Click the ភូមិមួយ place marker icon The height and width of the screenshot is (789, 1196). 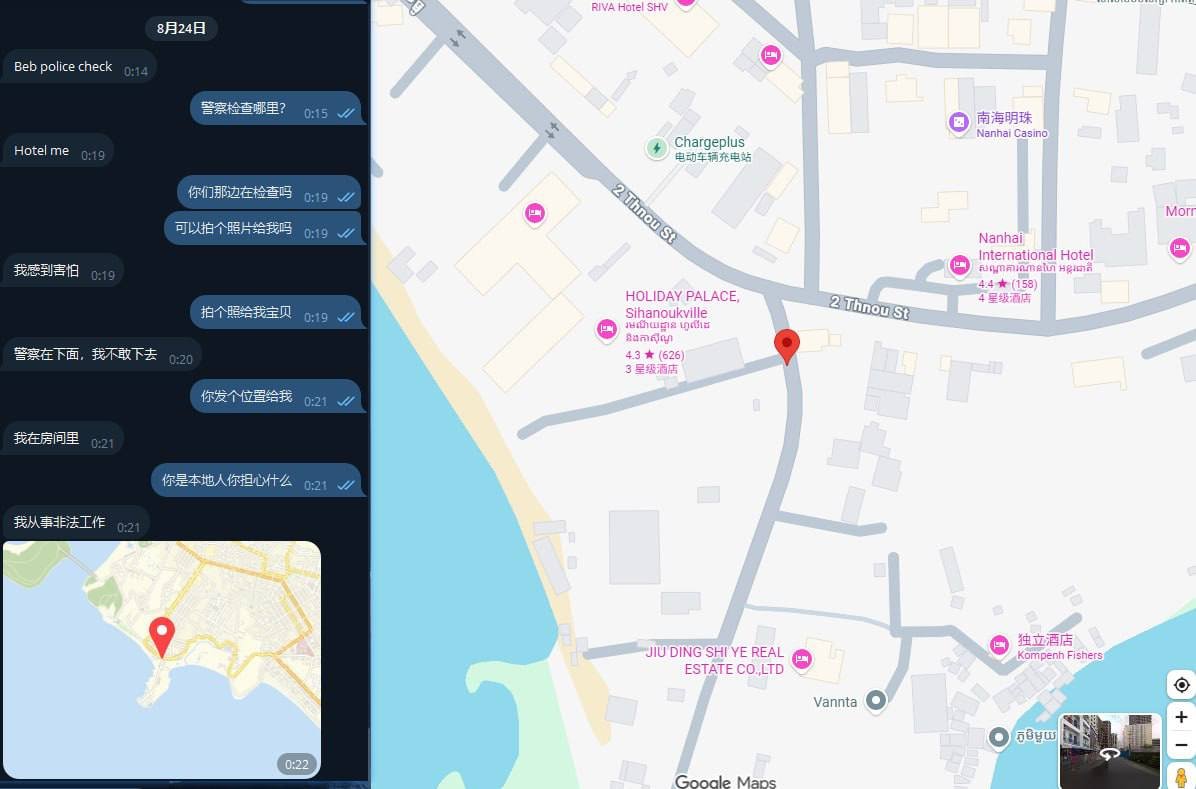click(x=998, y=737)
